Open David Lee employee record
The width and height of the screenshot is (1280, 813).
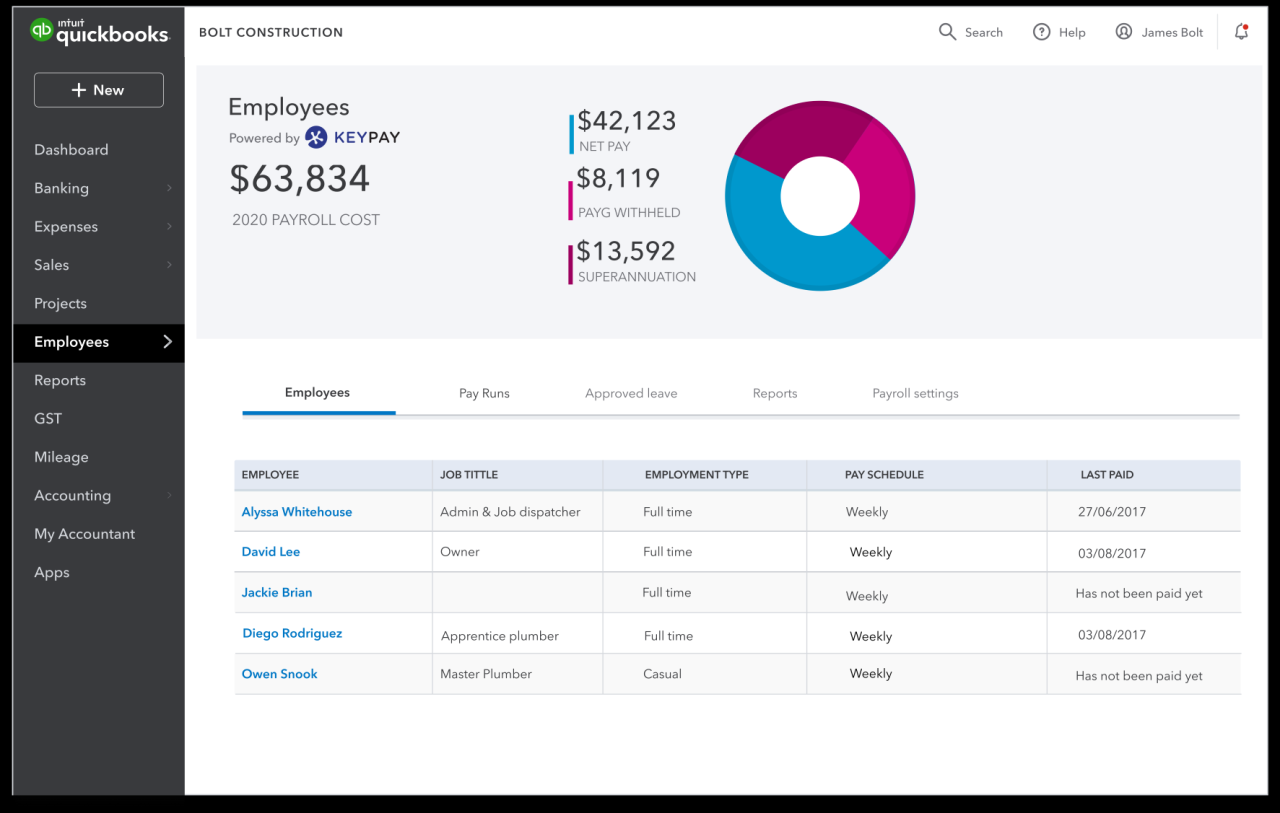pyautogui.click(x=271, y=552)
